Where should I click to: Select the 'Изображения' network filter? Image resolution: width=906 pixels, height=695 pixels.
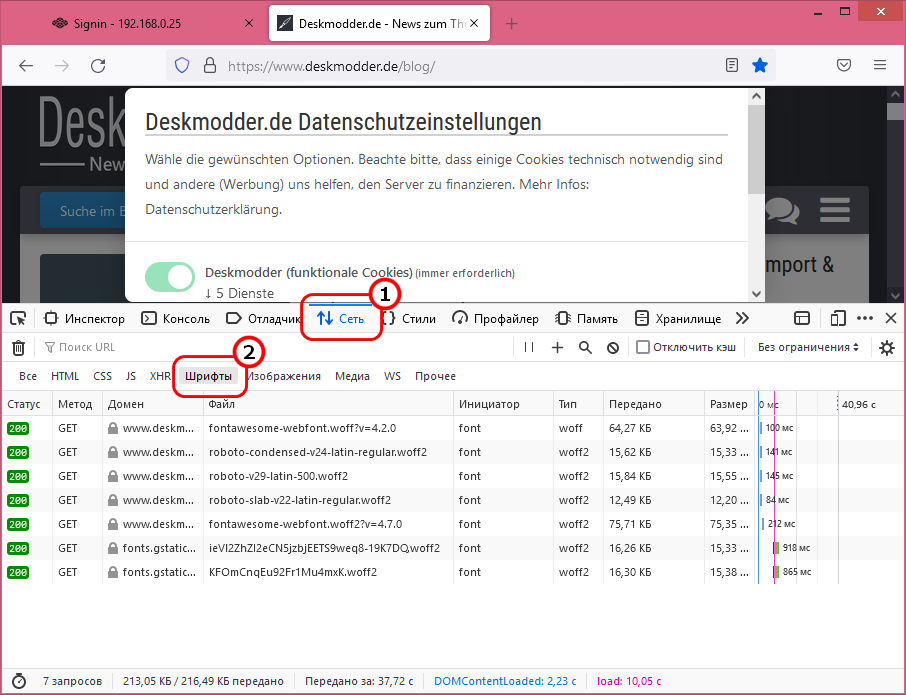click(284, 377)
